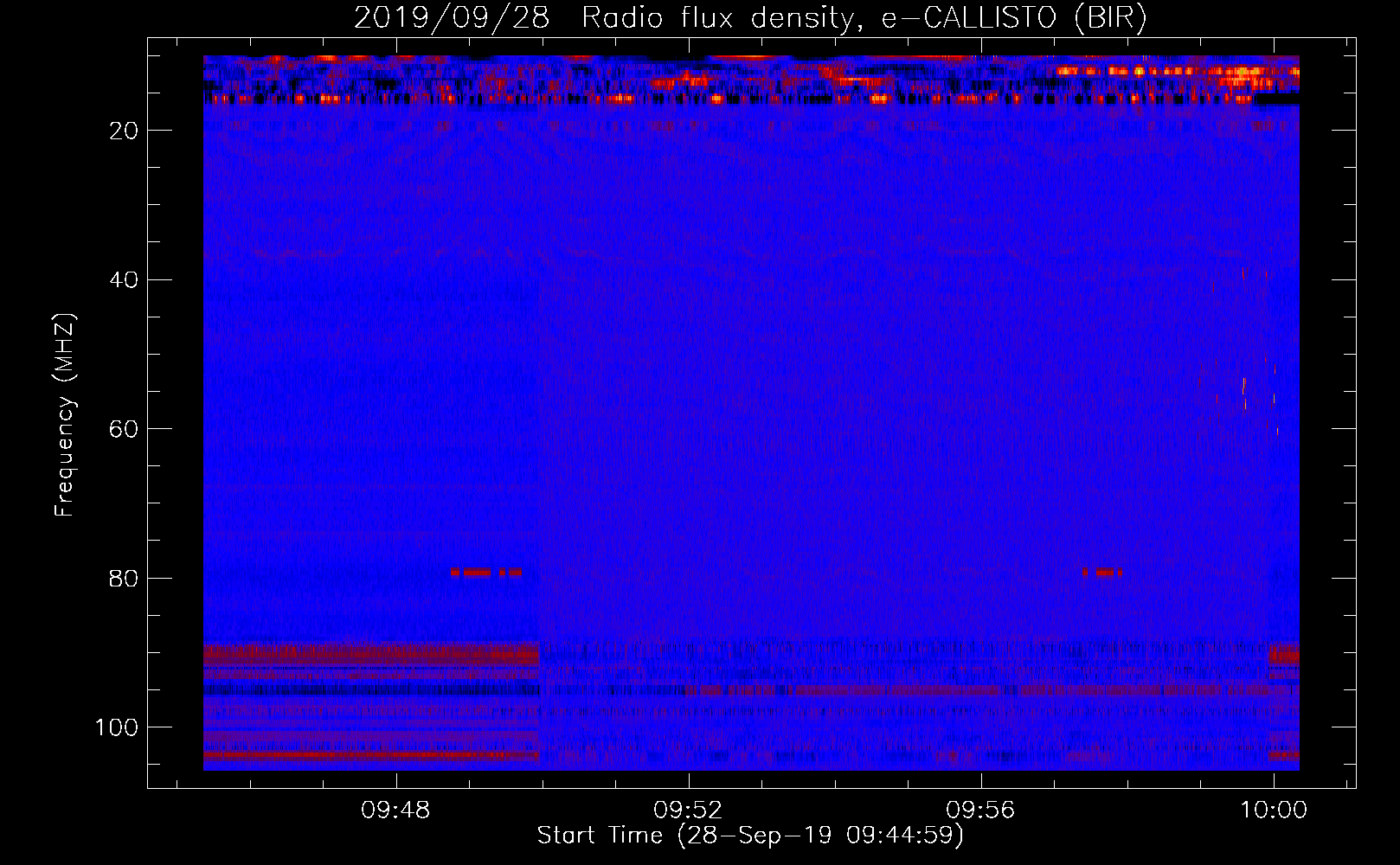Click the 'Start Time (28-Sep-19 09:44:59)' label
Viewport: 1400px width, 865px height.
pyautogui.click(x=750, y=836)
